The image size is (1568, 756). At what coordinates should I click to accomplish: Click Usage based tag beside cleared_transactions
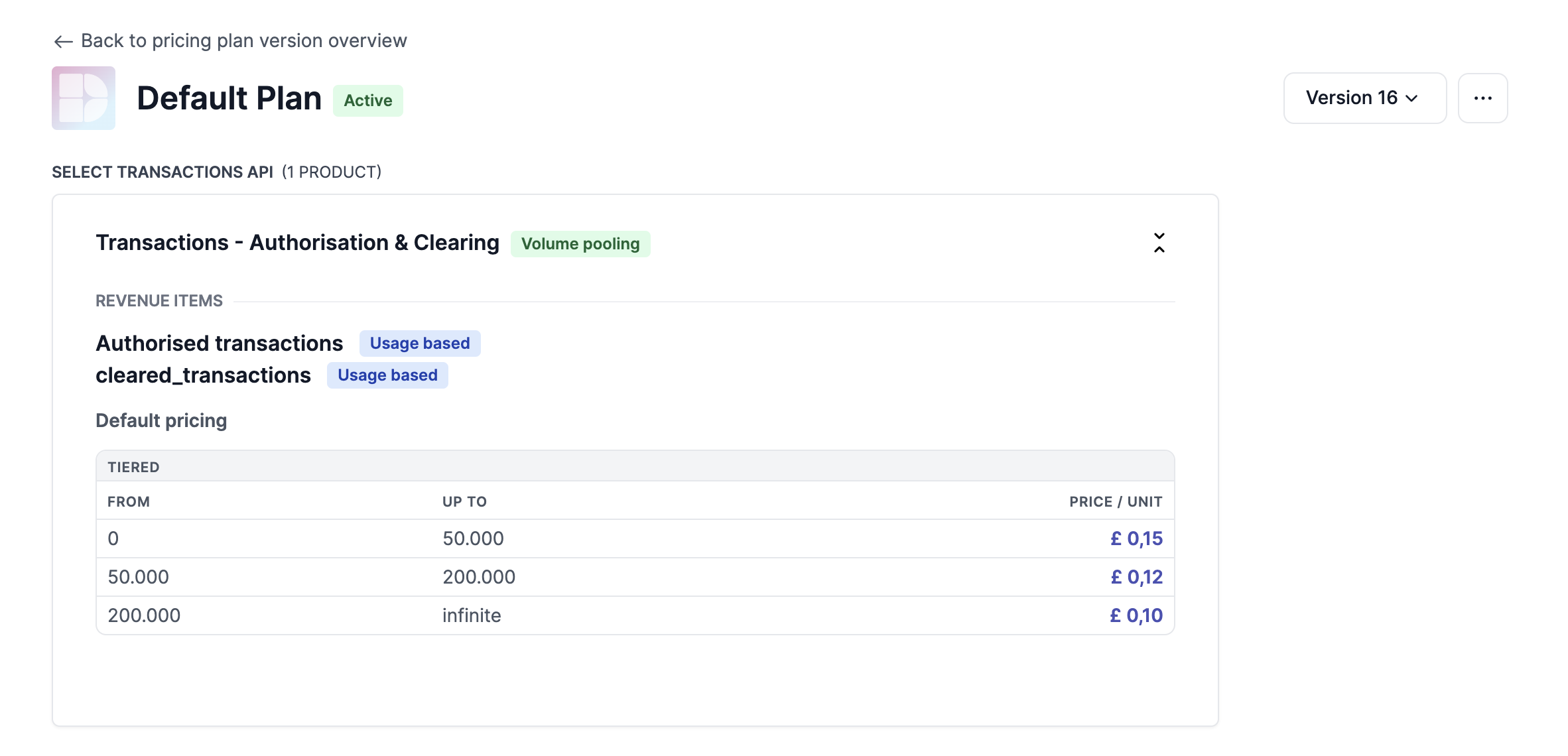(x=387, y=375)
